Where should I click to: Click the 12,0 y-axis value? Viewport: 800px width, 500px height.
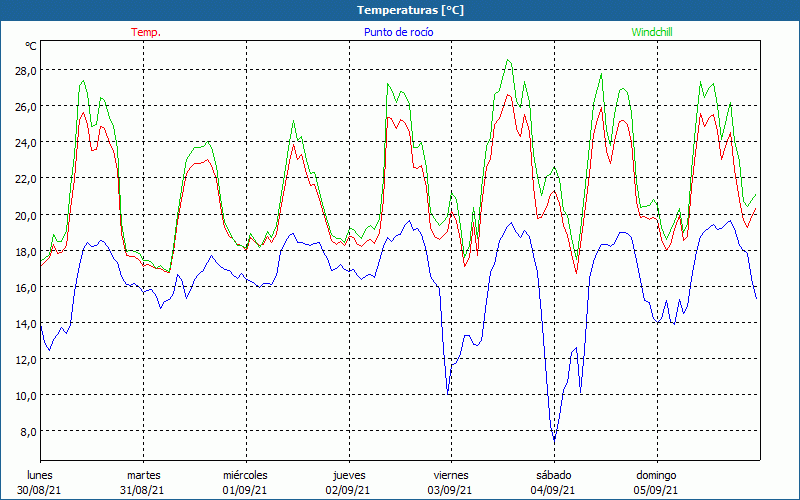tap(26, 360)
